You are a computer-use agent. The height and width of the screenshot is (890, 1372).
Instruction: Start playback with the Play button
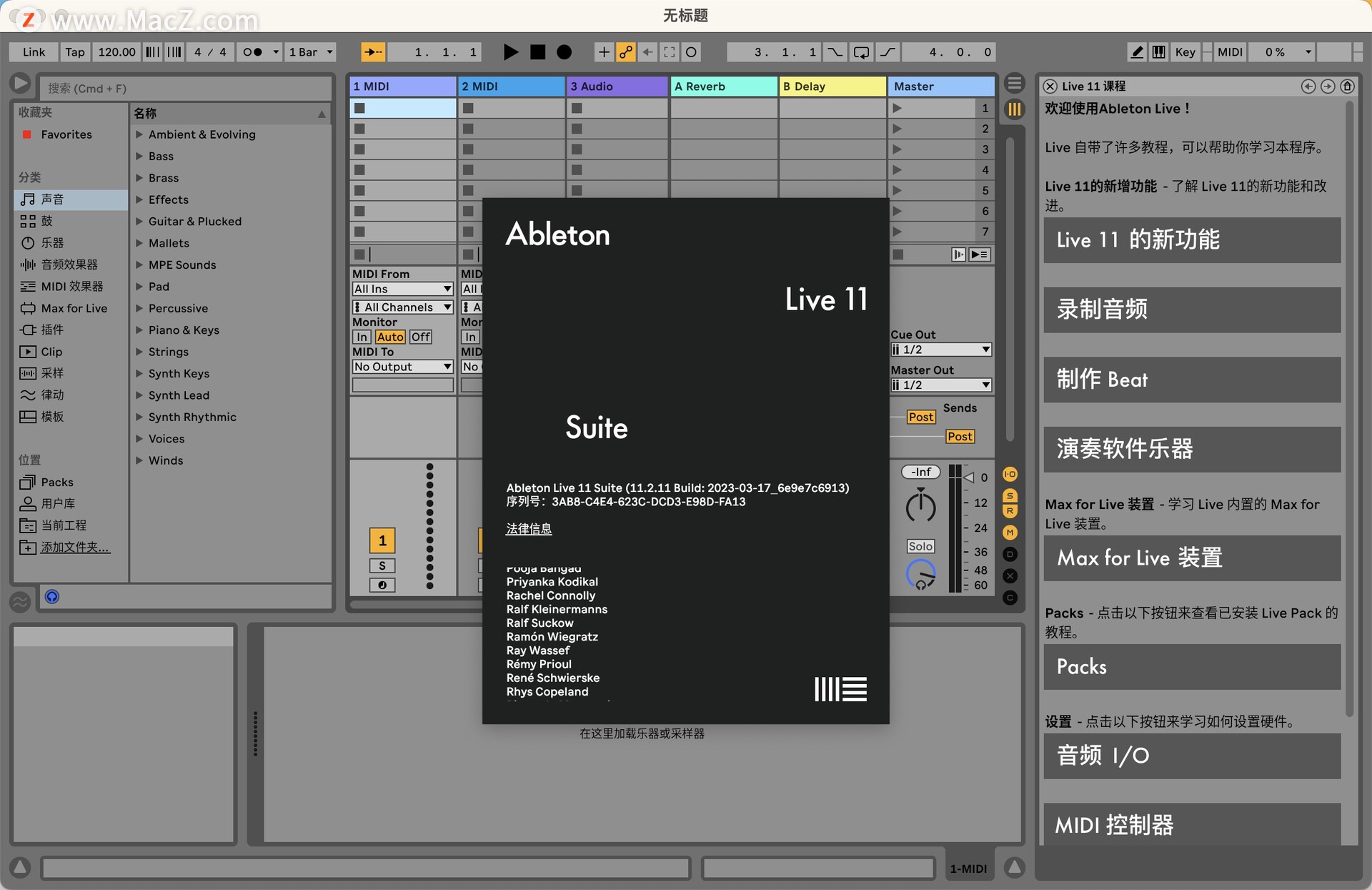point(510,52)
